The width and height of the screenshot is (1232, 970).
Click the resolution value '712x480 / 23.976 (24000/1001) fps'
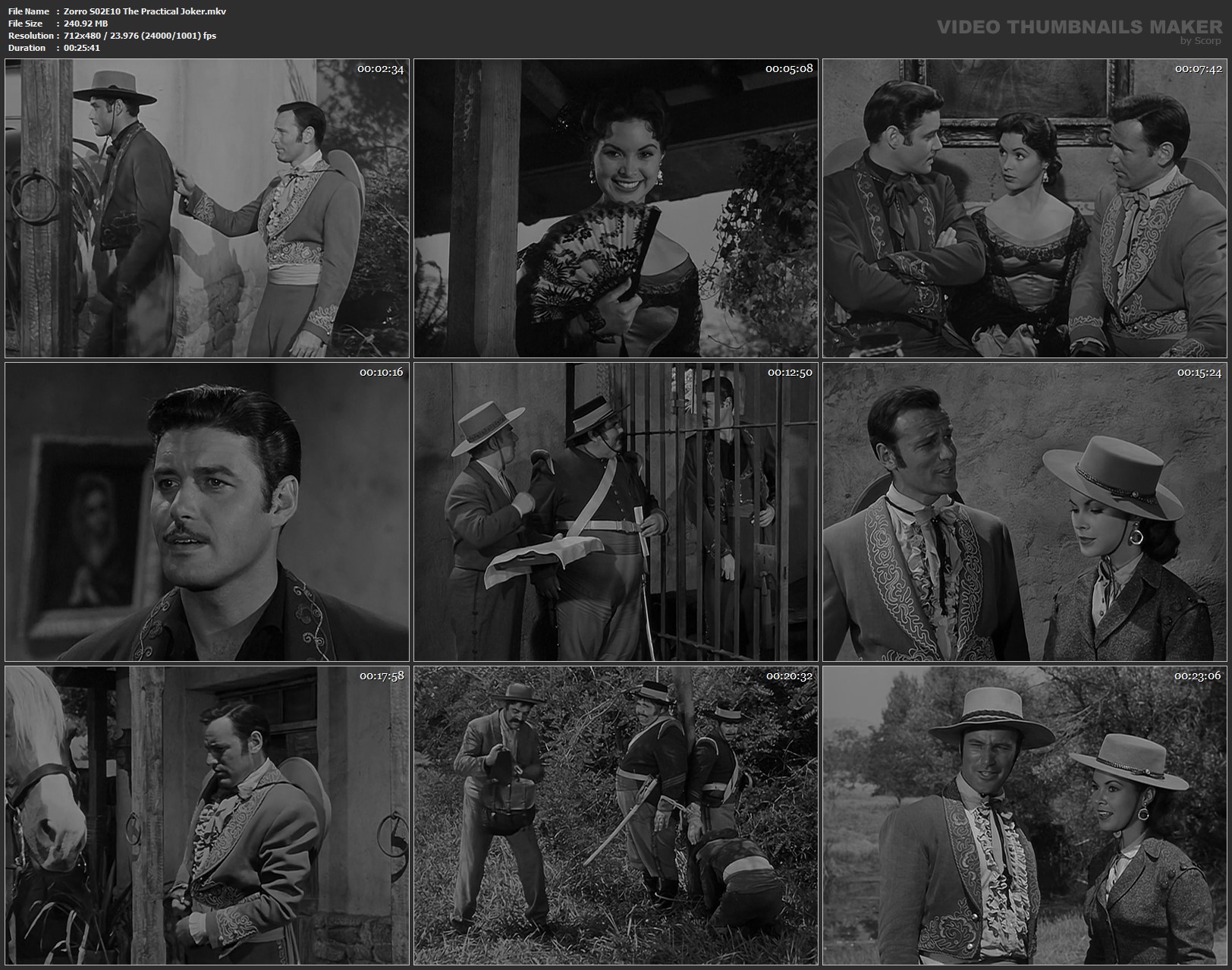click(x=140, y=36)
